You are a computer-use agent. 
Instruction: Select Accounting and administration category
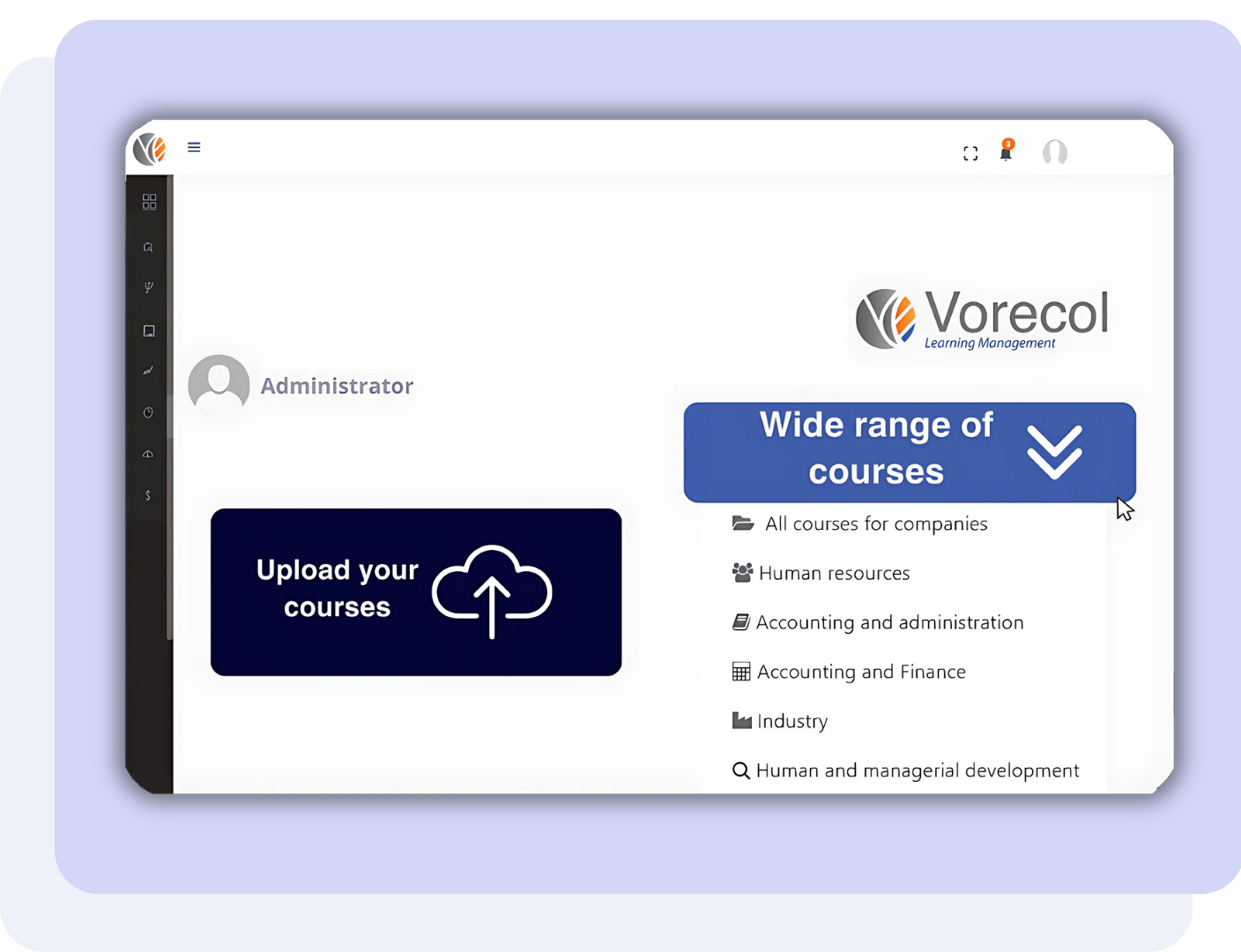click(x=888, y=623)
